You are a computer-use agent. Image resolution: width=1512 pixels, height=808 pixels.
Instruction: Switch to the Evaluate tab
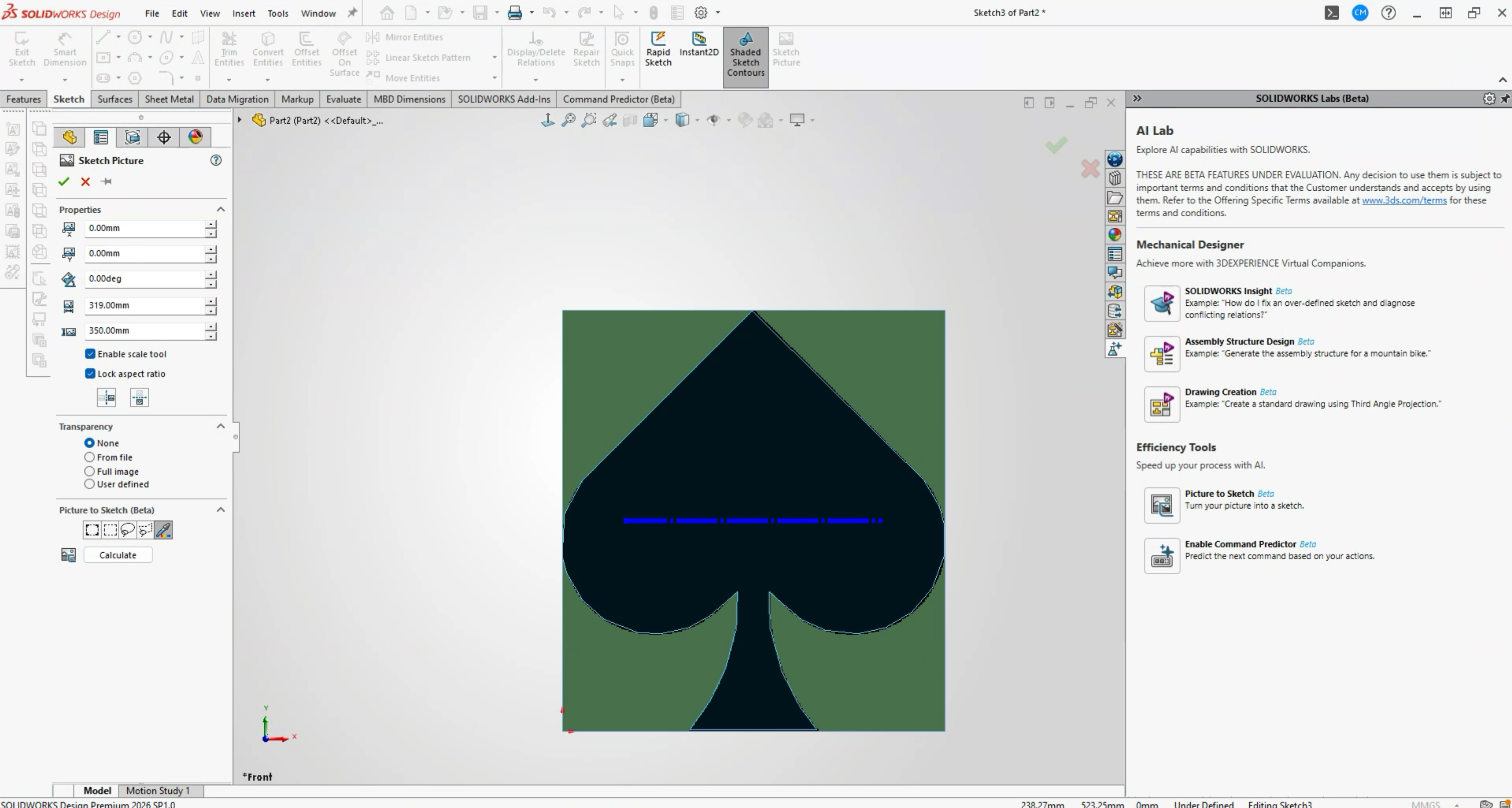[343, 99]
